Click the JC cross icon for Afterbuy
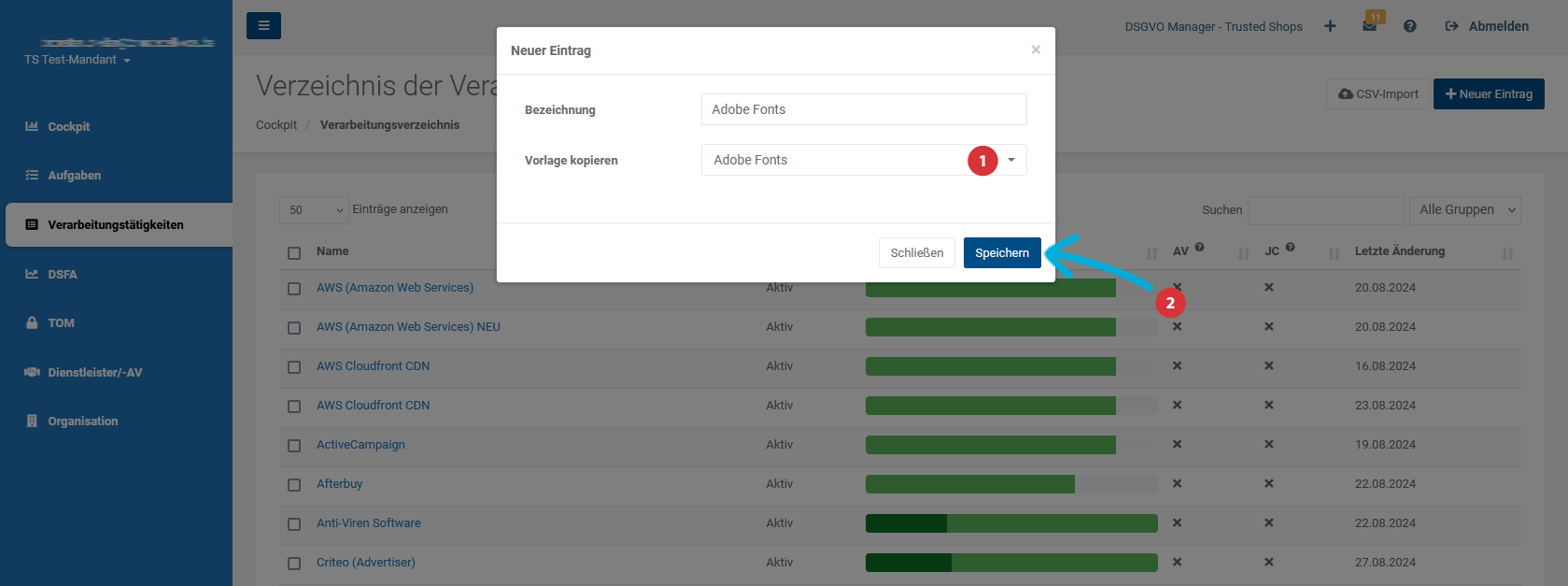This screenshot has height=586, width=1568. tap(1269, 483)
